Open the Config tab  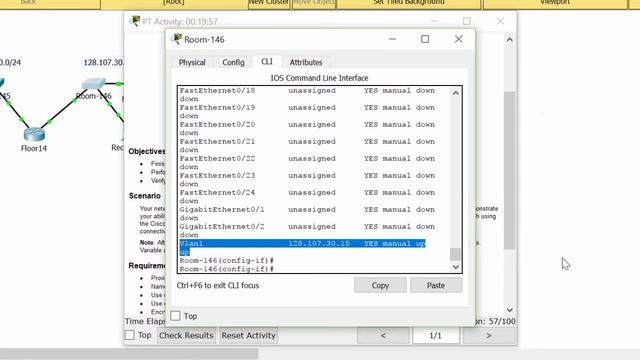(x=233, y=62)
